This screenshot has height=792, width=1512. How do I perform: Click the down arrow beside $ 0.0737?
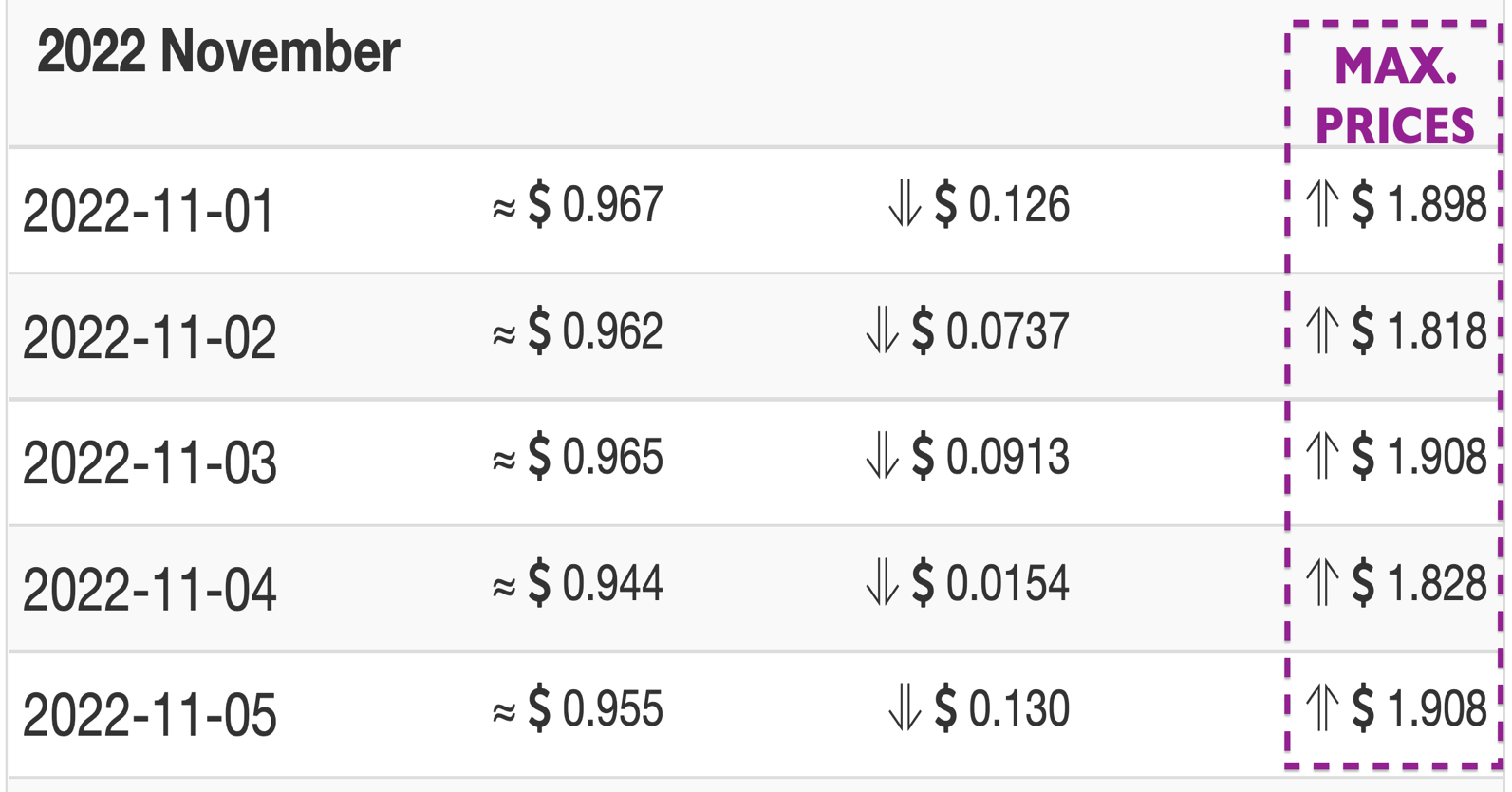coord(882,330)
